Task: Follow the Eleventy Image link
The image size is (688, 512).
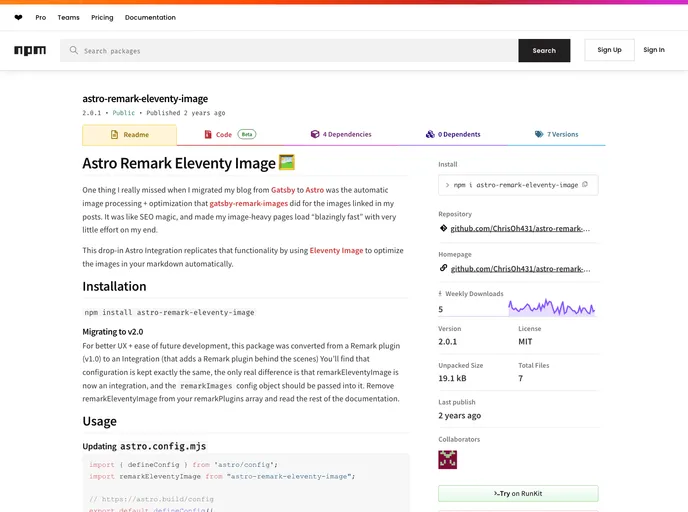Action: pyautogui.click(x=337, y=251)
